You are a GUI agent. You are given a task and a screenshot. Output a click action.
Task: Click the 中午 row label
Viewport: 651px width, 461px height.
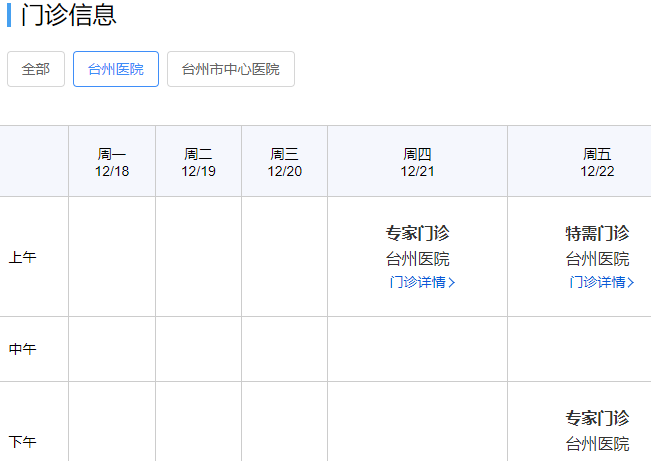click(x=23, y=349)
